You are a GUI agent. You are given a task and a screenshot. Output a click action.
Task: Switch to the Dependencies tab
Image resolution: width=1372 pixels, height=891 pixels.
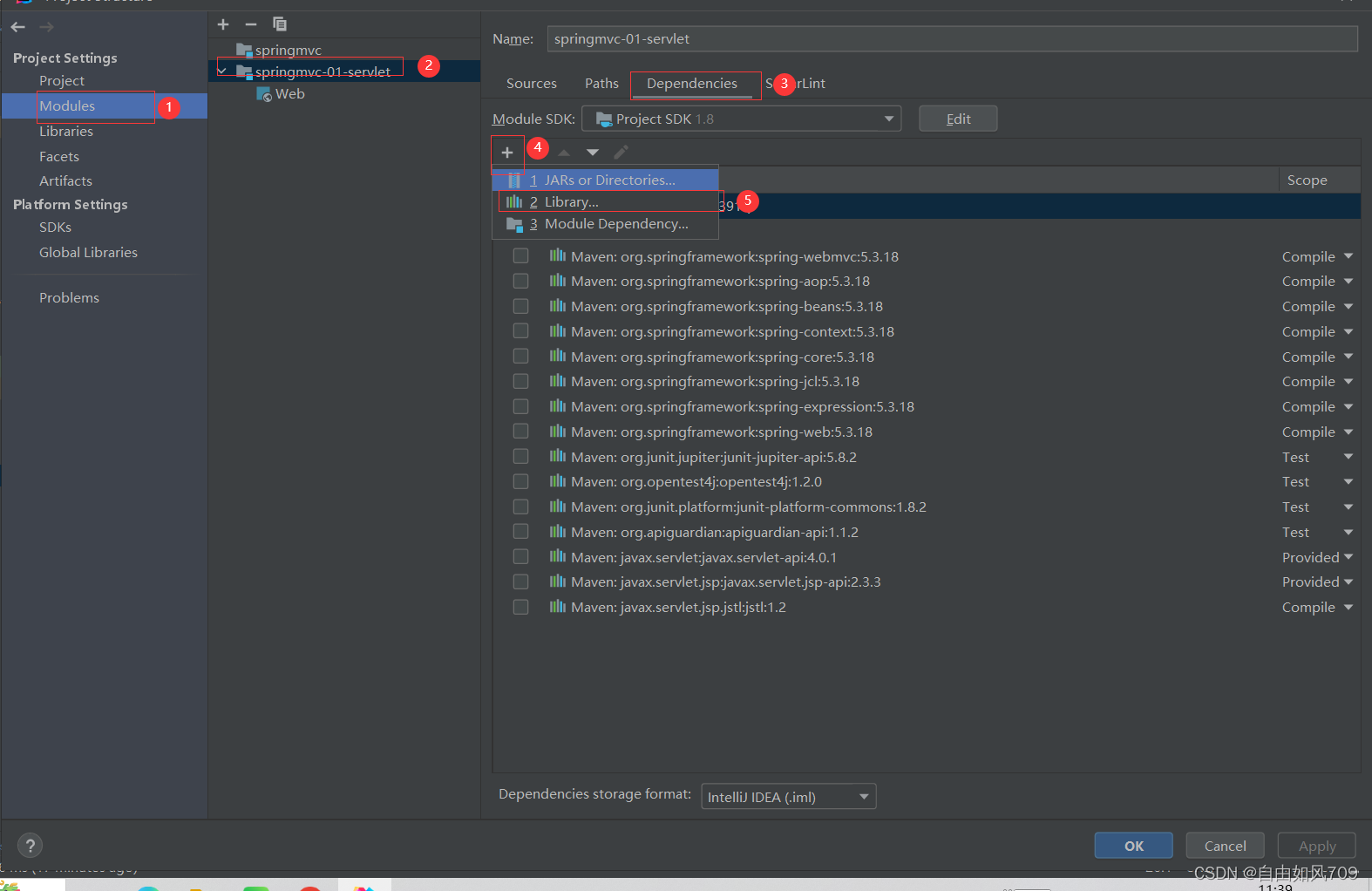coord(692,84)
